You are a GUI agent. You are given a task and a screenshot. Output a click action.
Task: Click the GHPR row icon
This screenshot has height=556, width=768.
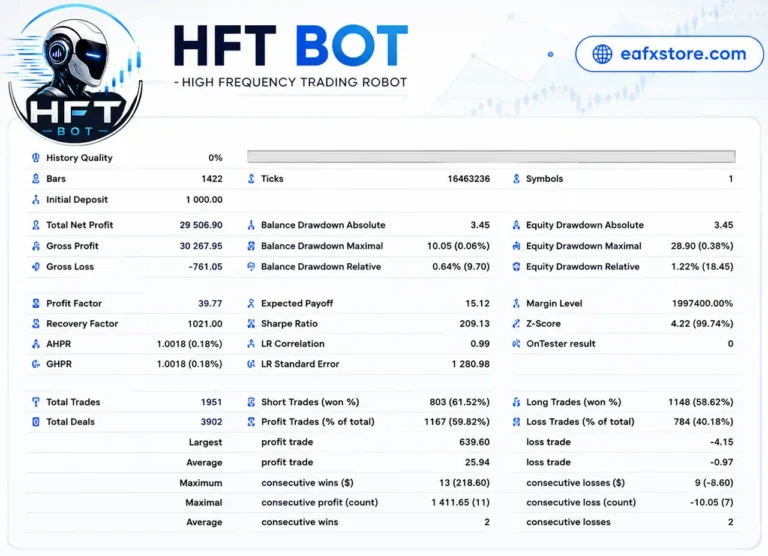36,364
